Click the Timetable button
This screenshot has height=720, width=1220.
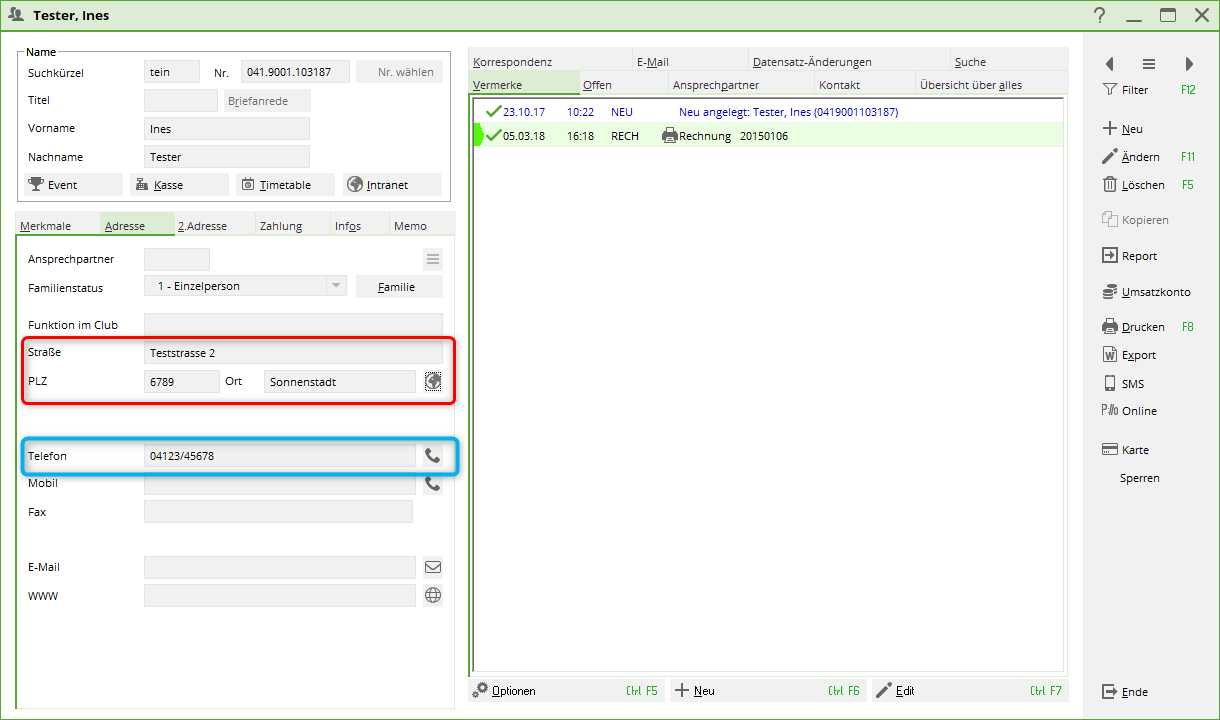coord(285,185)
